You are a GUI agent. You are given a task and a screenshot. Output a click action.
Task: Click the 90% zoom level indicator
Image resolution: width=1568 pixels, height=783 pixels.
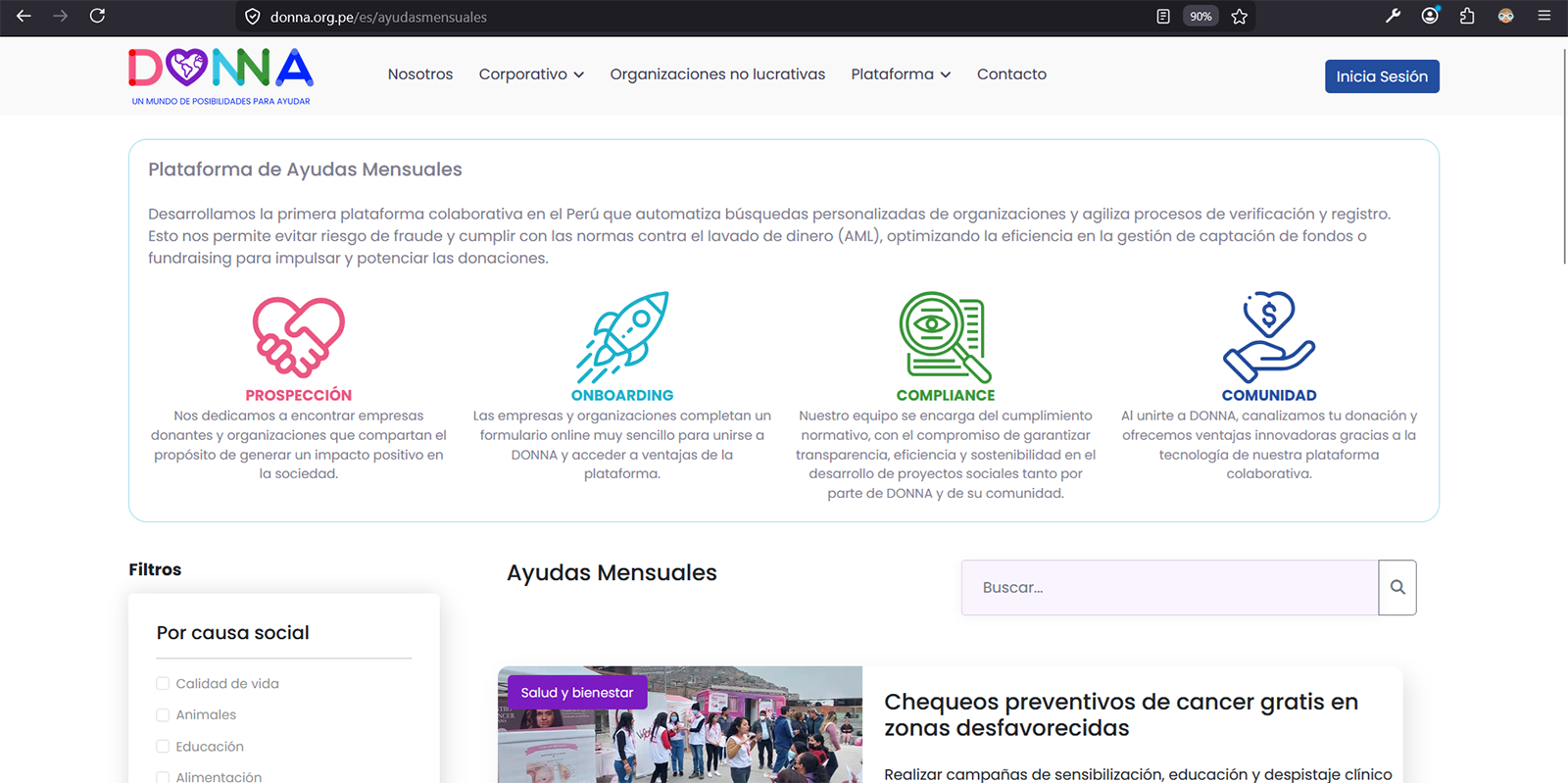click(x=1200, y=17)
